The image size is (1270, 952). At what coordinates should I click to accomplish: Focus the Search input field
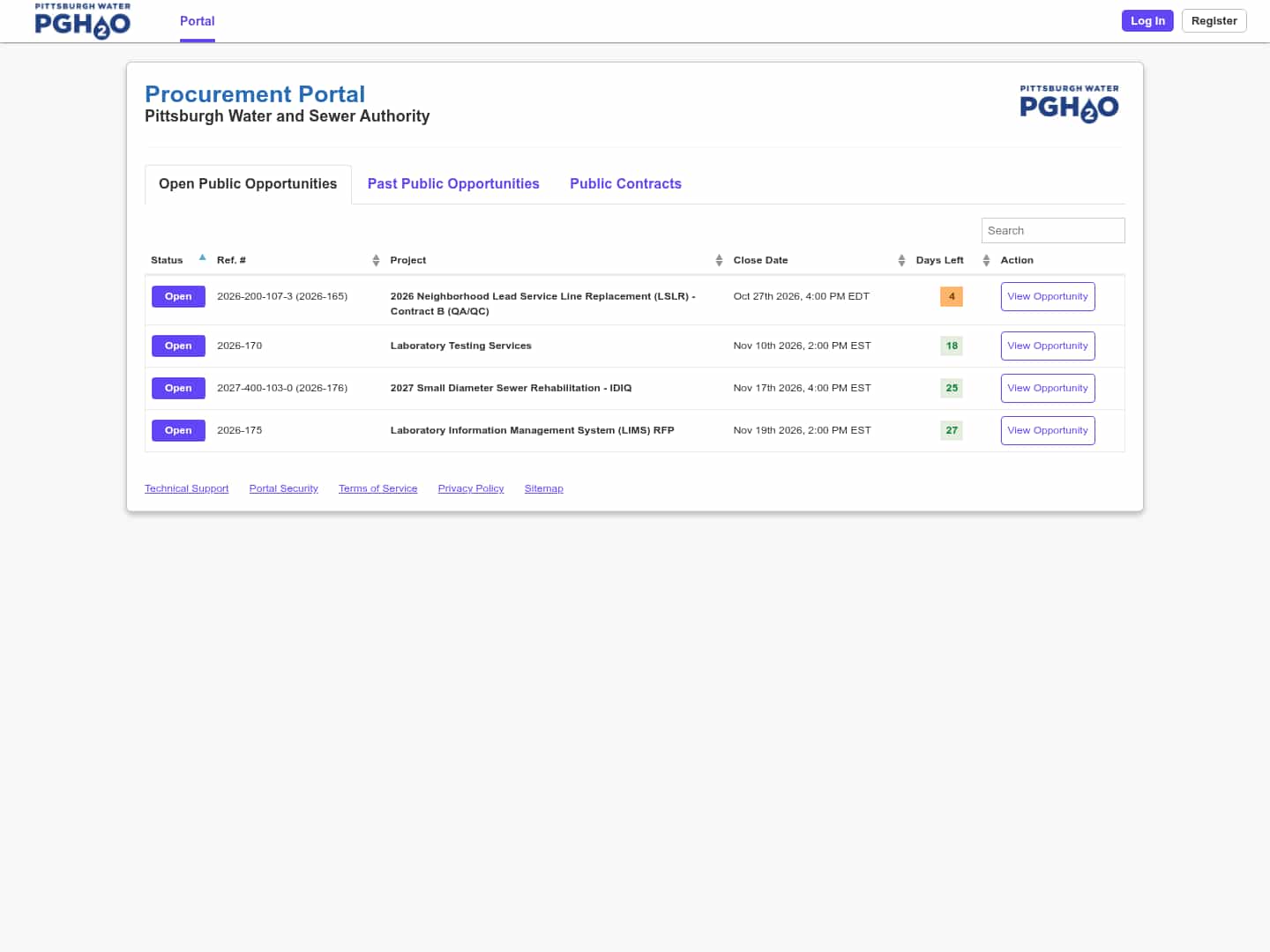(1053, 230)
